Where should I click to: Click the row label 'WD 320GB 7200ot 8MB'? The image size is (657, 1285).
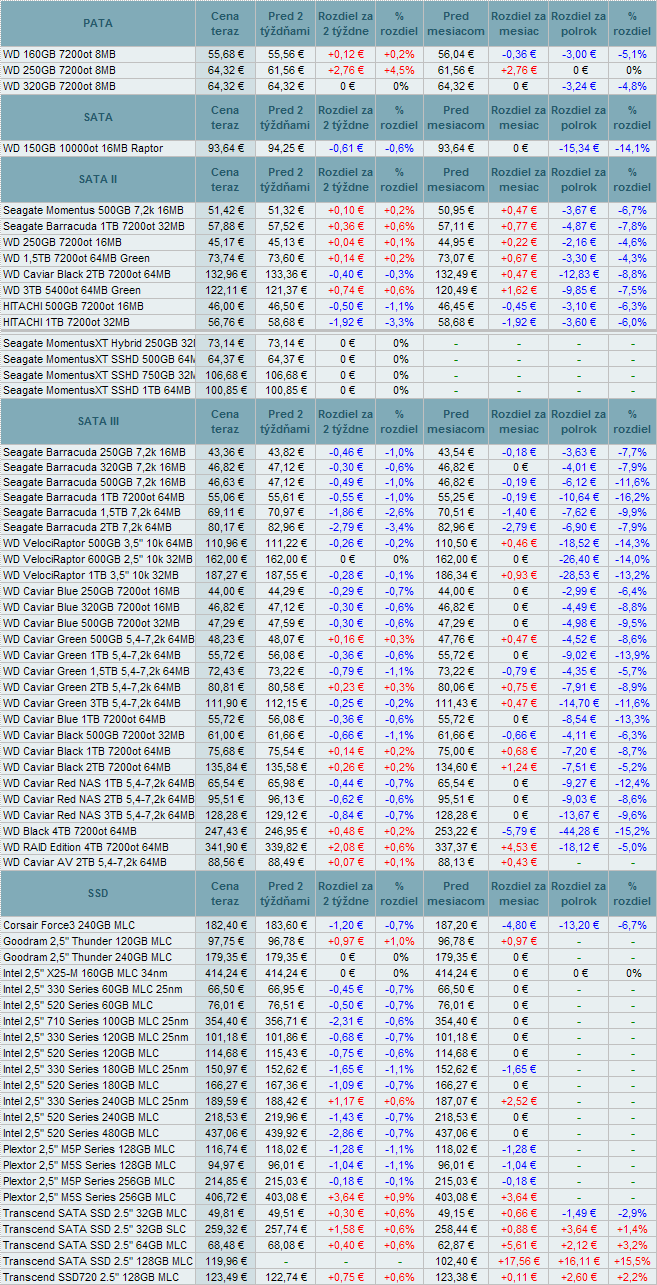[59, 86]
